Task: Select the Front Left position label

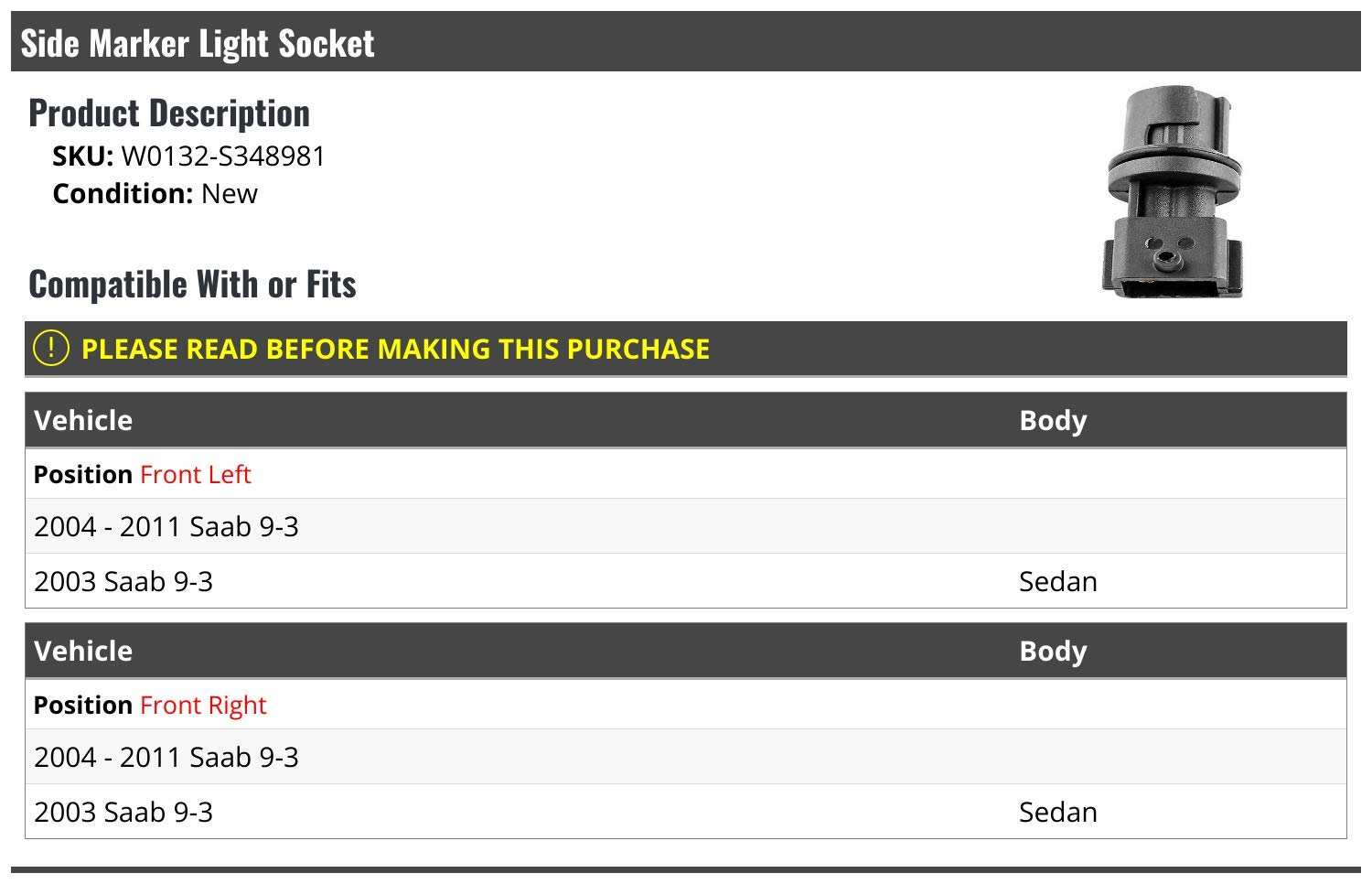Action: pos(195,475)
